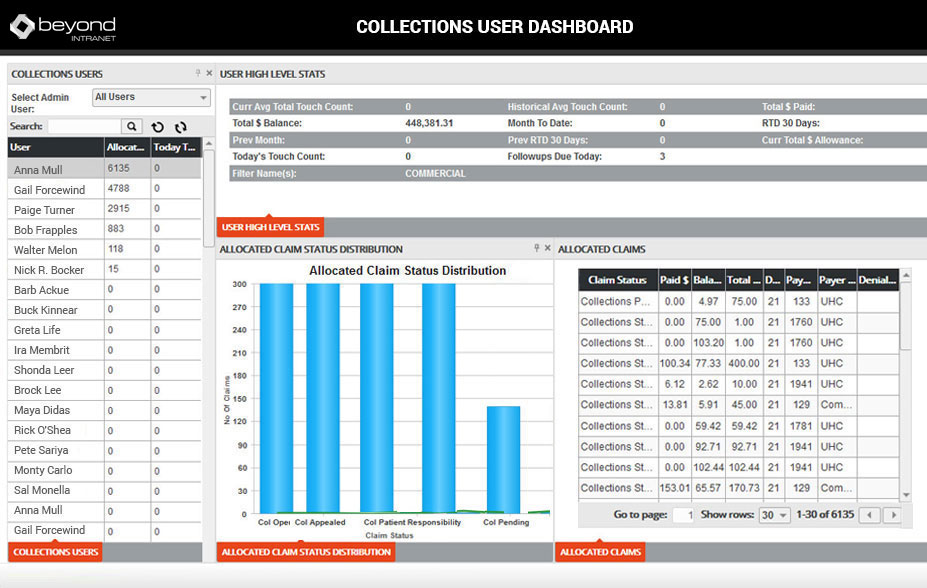
Task: Click the search magnifier icon
Action: pos(132,127)
